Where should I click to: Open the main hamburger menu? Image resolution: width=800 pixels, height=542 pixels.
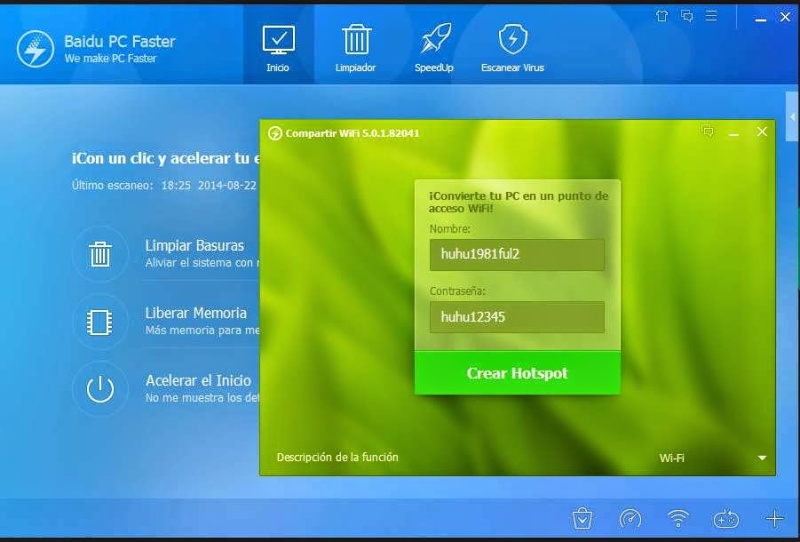tap(711, 16)
